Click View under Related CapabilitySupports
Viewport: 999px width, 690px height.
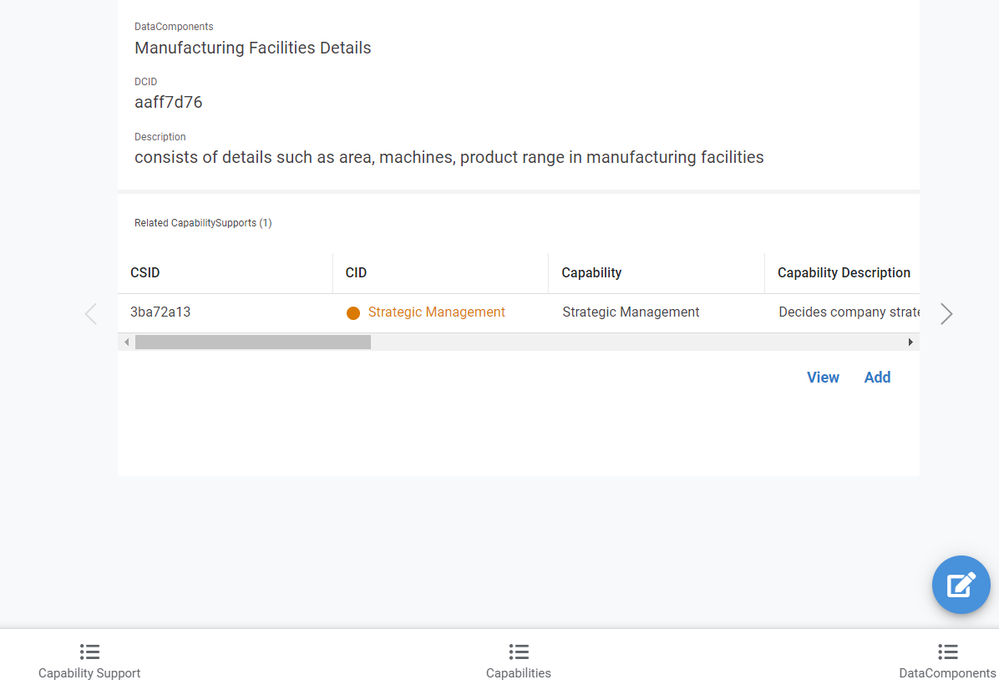click(823, 377)
